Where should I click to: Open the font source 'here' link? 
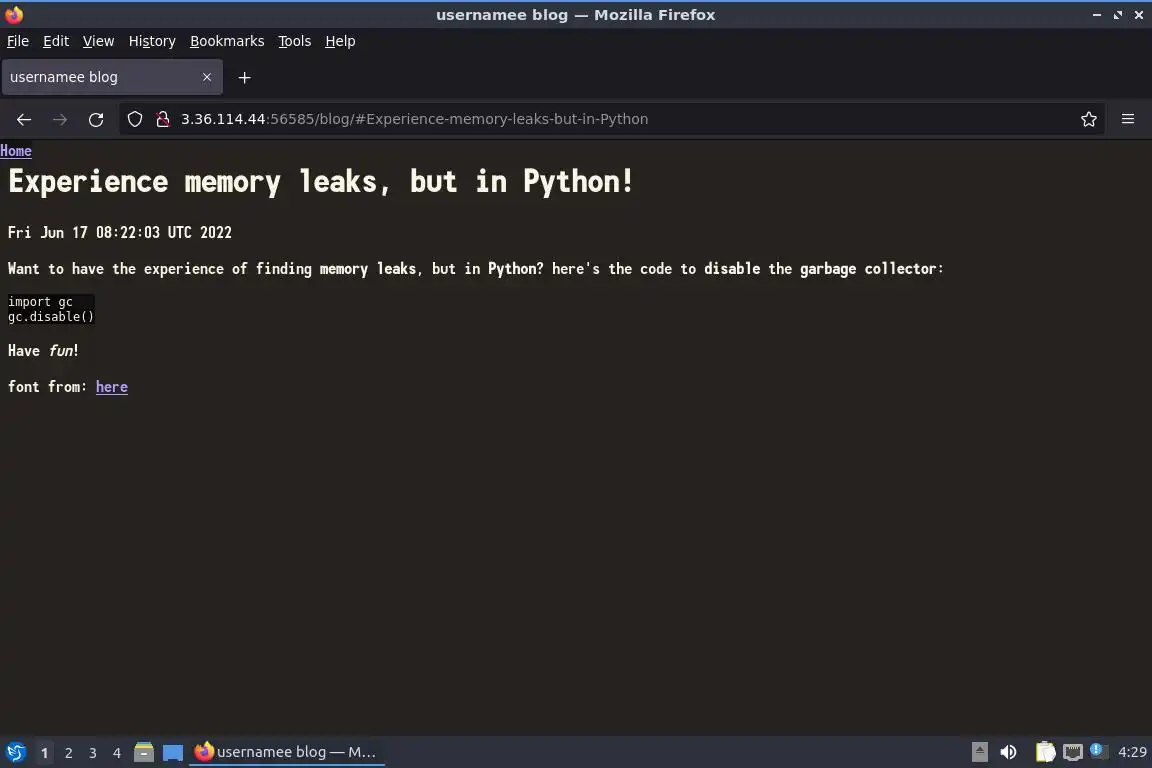tap(112, 387)
